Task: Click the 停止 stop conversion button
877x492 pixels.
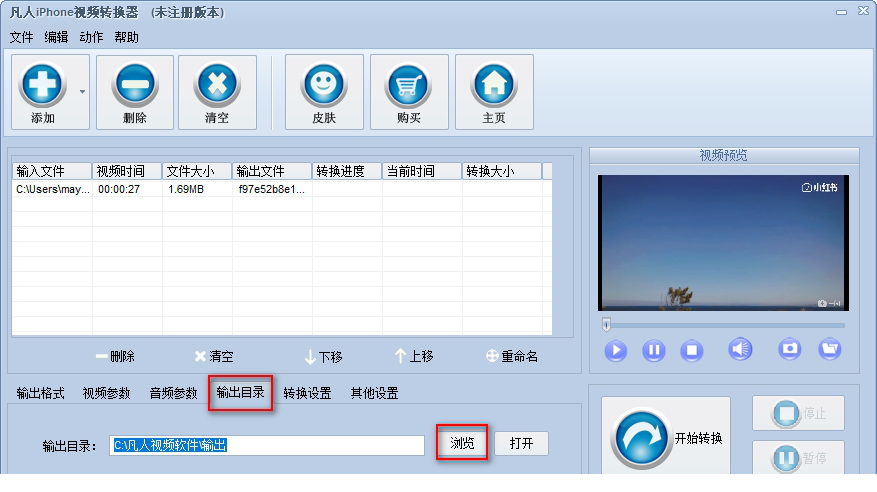Action: click(x=798, y=414)
